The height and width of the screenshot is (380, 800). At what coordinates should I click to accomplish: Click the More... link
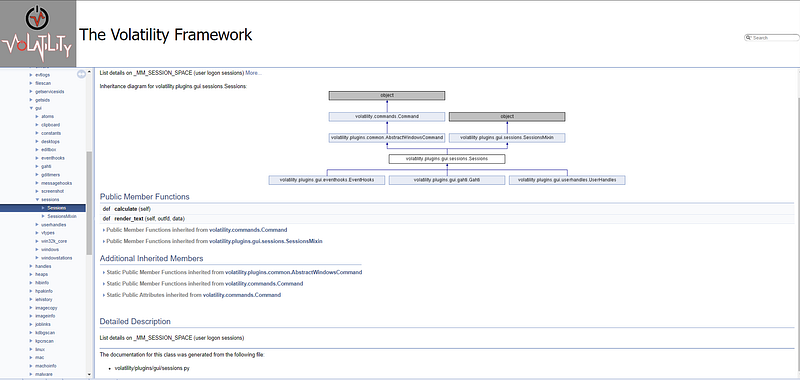(254, 73)
